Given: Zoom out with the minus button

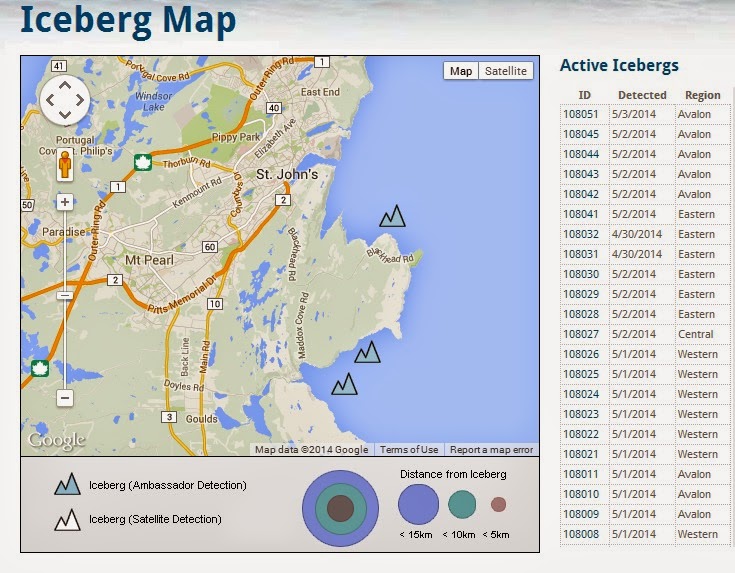Looking at the screenshot, I should click(65, 398).
